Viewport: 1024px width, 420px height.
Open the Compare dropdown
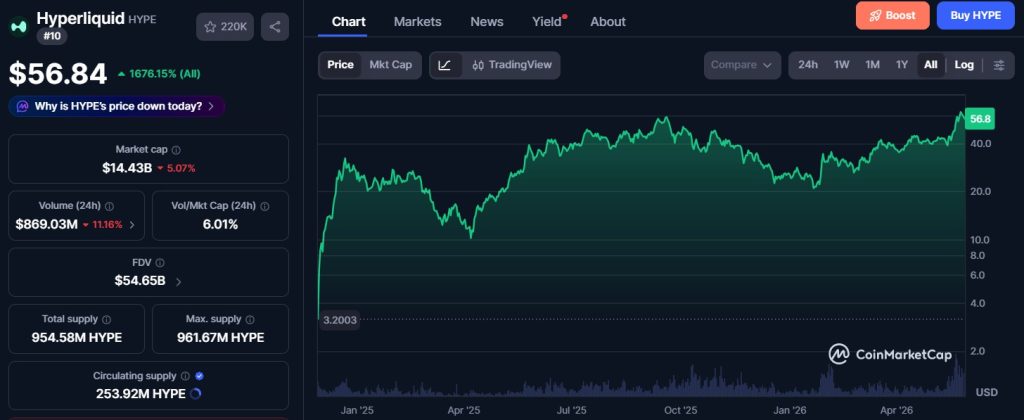742,65
